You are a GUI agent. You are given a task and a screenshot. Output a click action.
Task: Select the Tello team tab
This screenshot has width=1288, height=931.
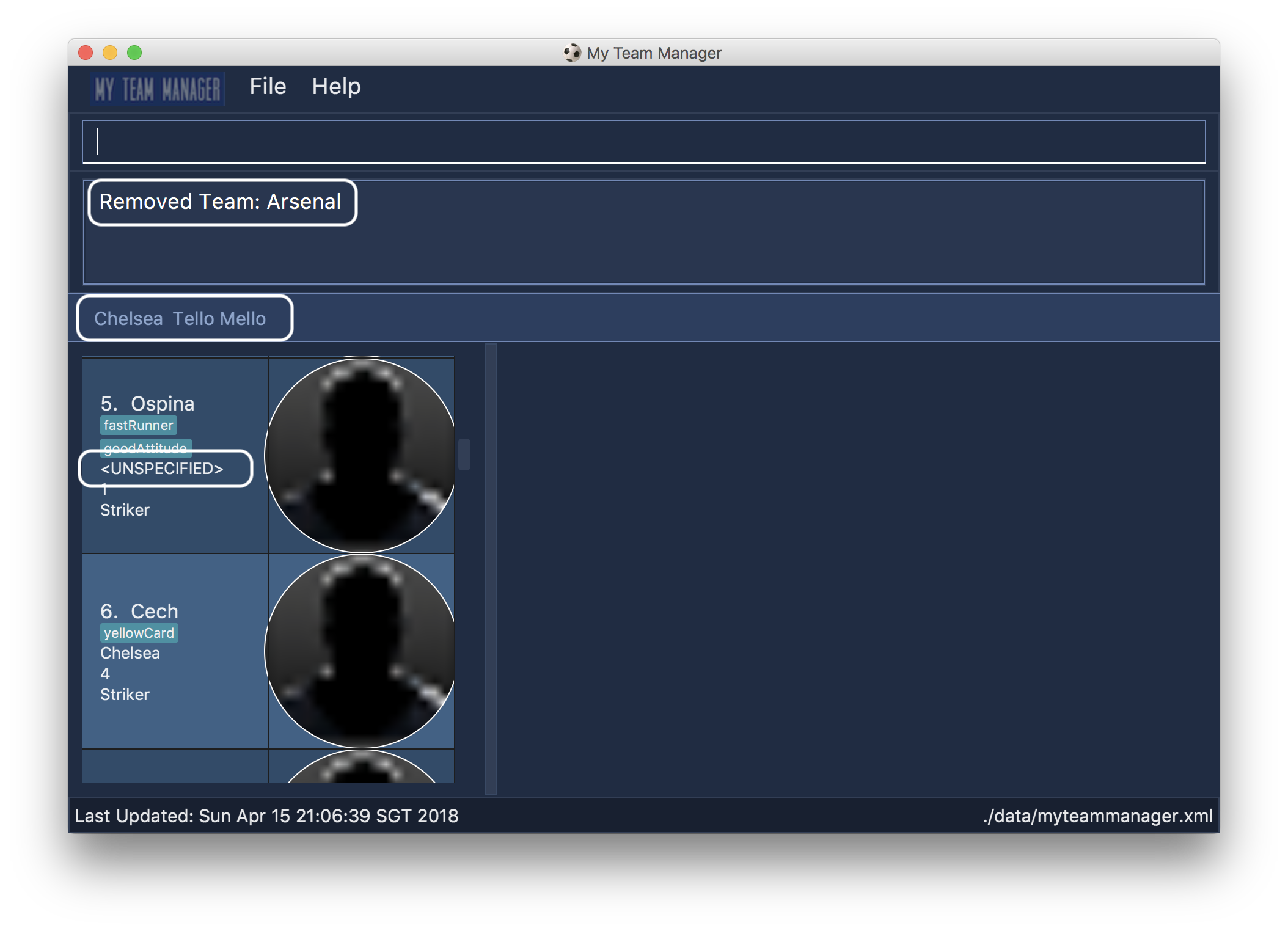coord(193,318)
